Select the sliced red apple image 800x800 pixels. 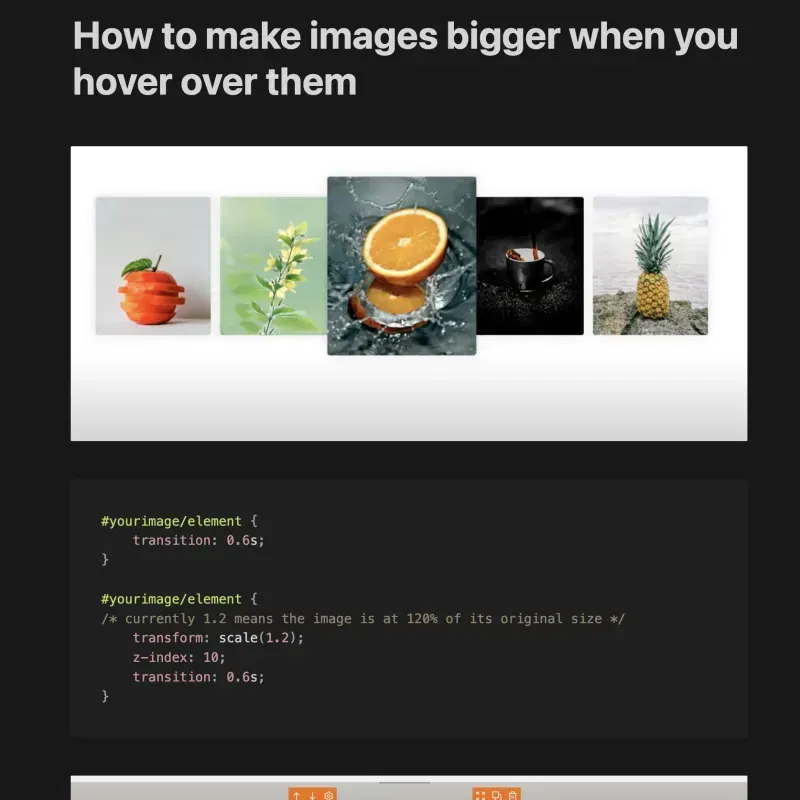pos(153,266)
